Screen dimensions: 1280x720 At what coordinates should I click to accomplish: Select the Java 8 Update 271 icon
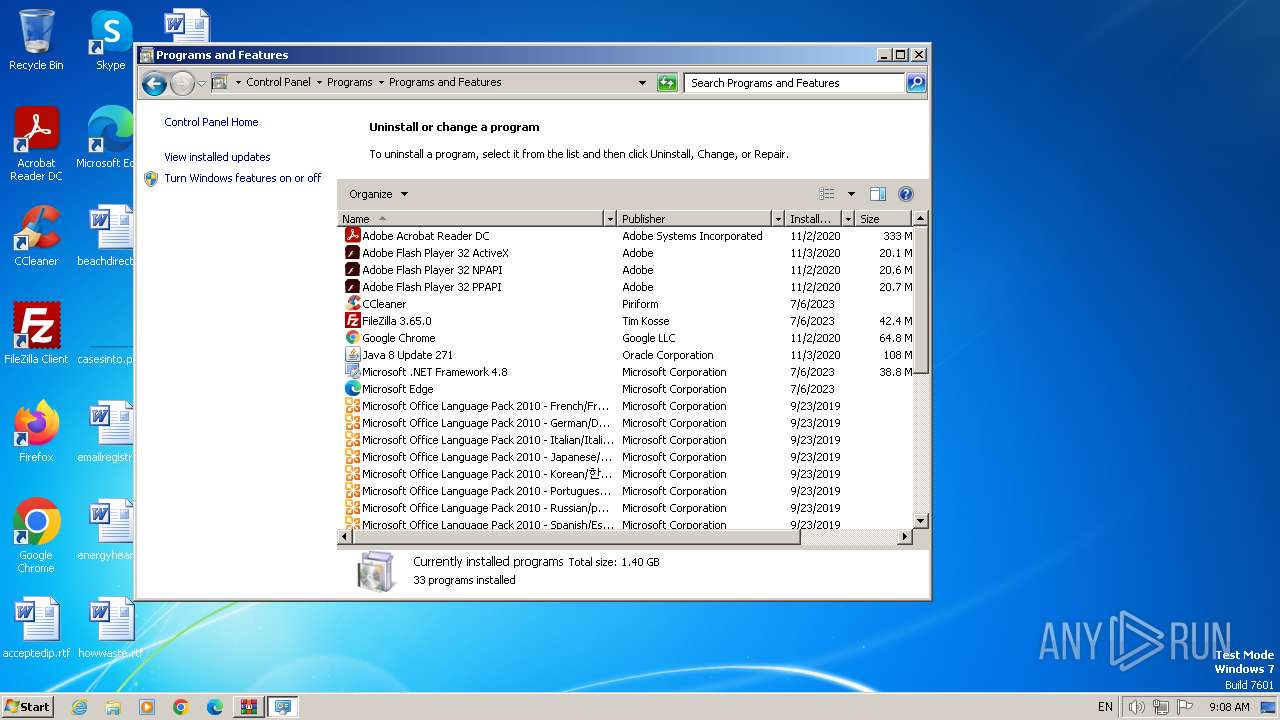point(352,355)
